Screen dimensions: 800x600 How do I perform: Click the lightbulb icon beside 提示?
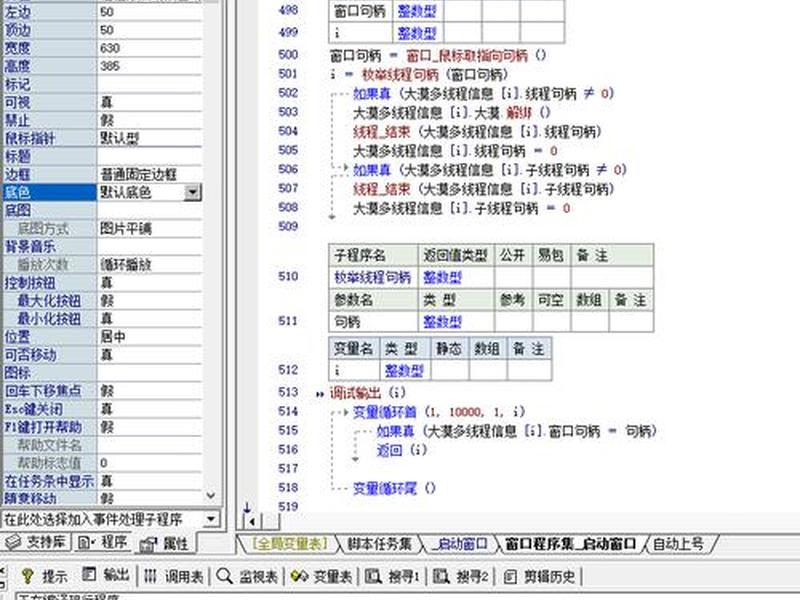28,576
